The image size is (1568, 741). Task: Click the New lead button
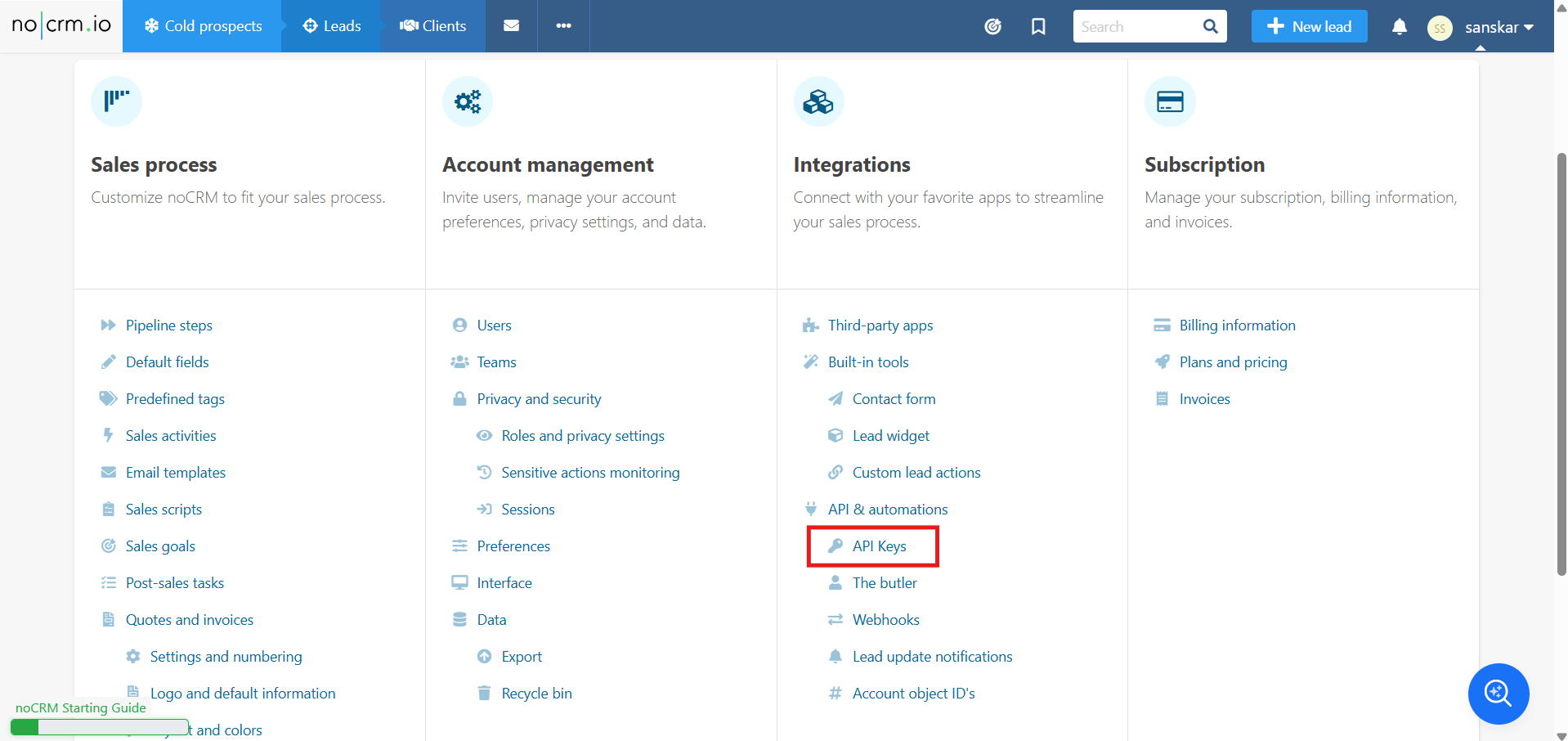click(1309, 26)
